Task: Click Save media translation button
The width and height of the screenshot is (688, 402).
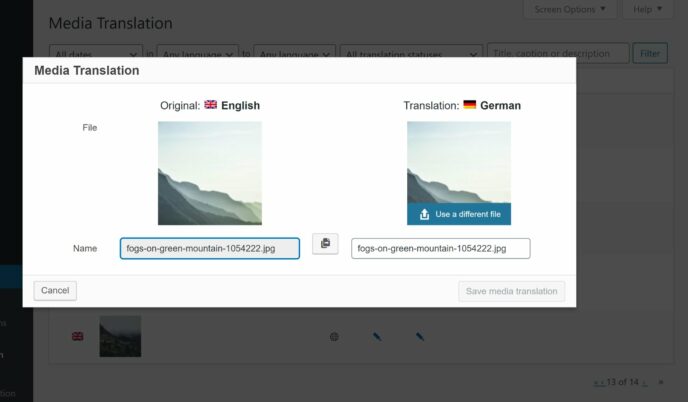Action: pyautogui.click(x=512, y=291)
